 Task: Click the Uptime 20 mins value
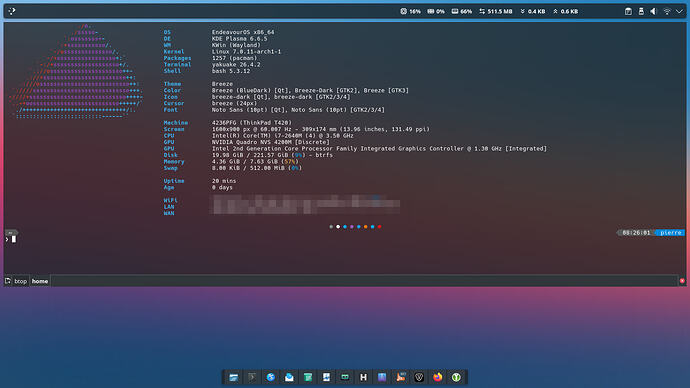(x=224, y=181)
